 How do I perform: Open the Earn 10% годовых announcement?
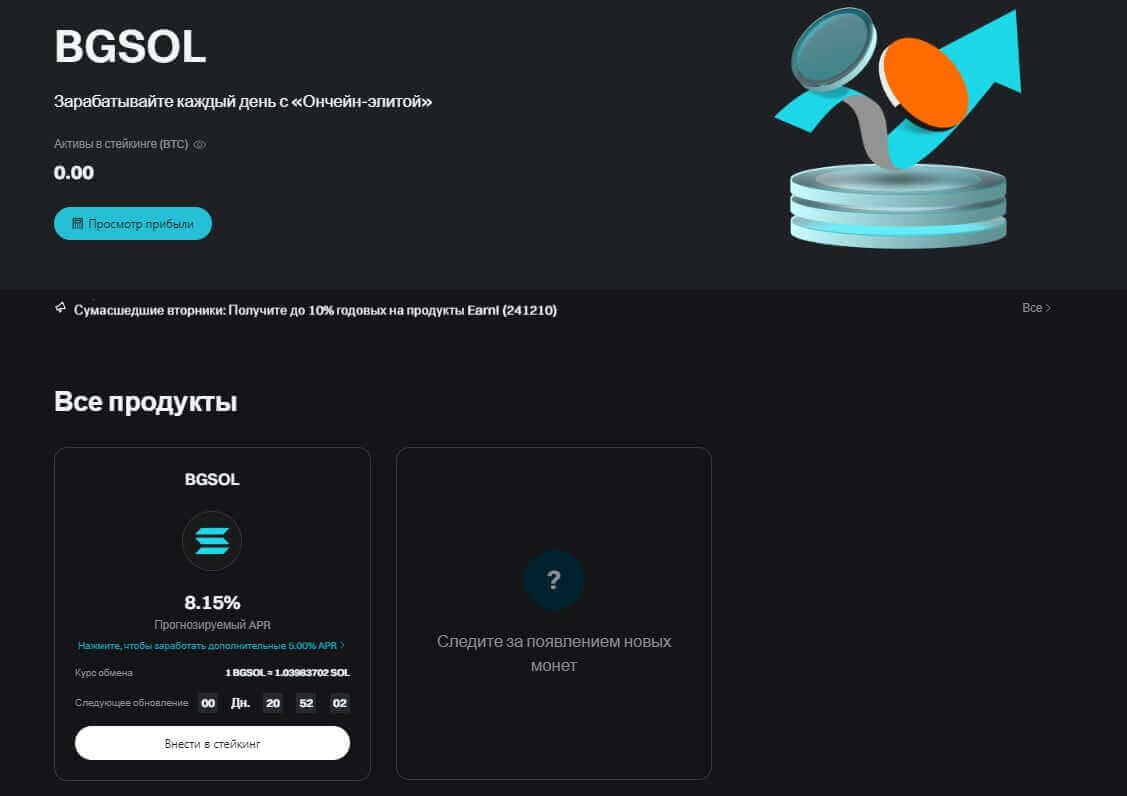point(315,310)
